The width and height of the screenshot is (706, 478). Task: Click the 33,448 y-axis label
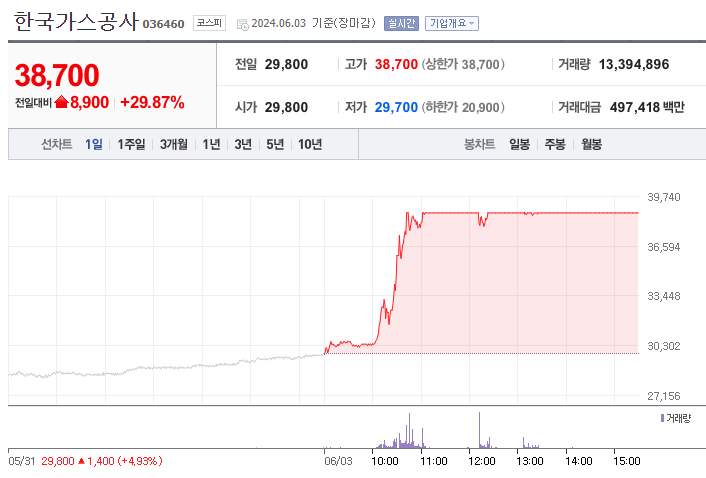tap(664, 296)
